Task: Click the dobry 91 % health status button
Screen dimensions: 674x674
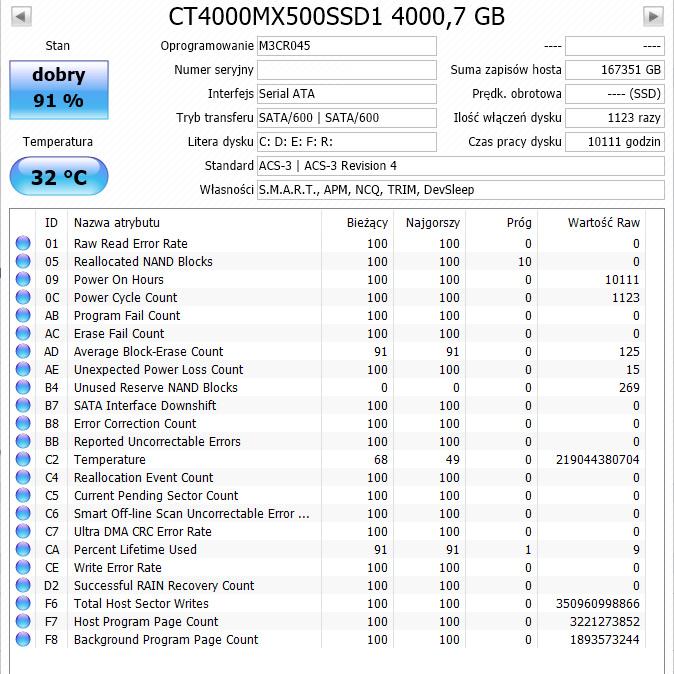Action: 59,89
